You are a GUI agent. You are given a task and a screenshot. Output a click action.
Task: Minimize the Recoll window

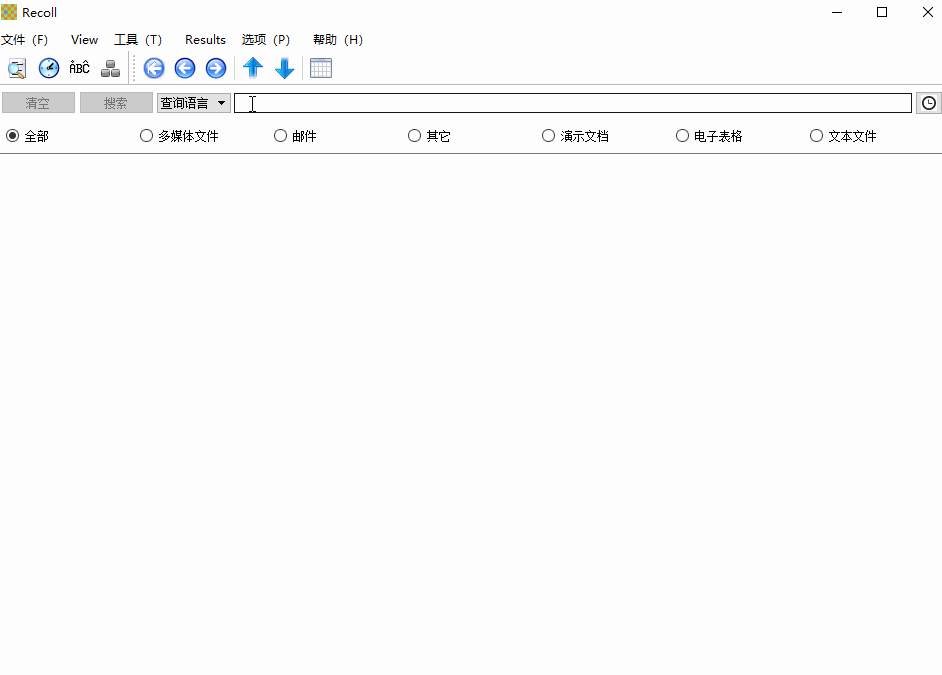(x=837, y=12)
